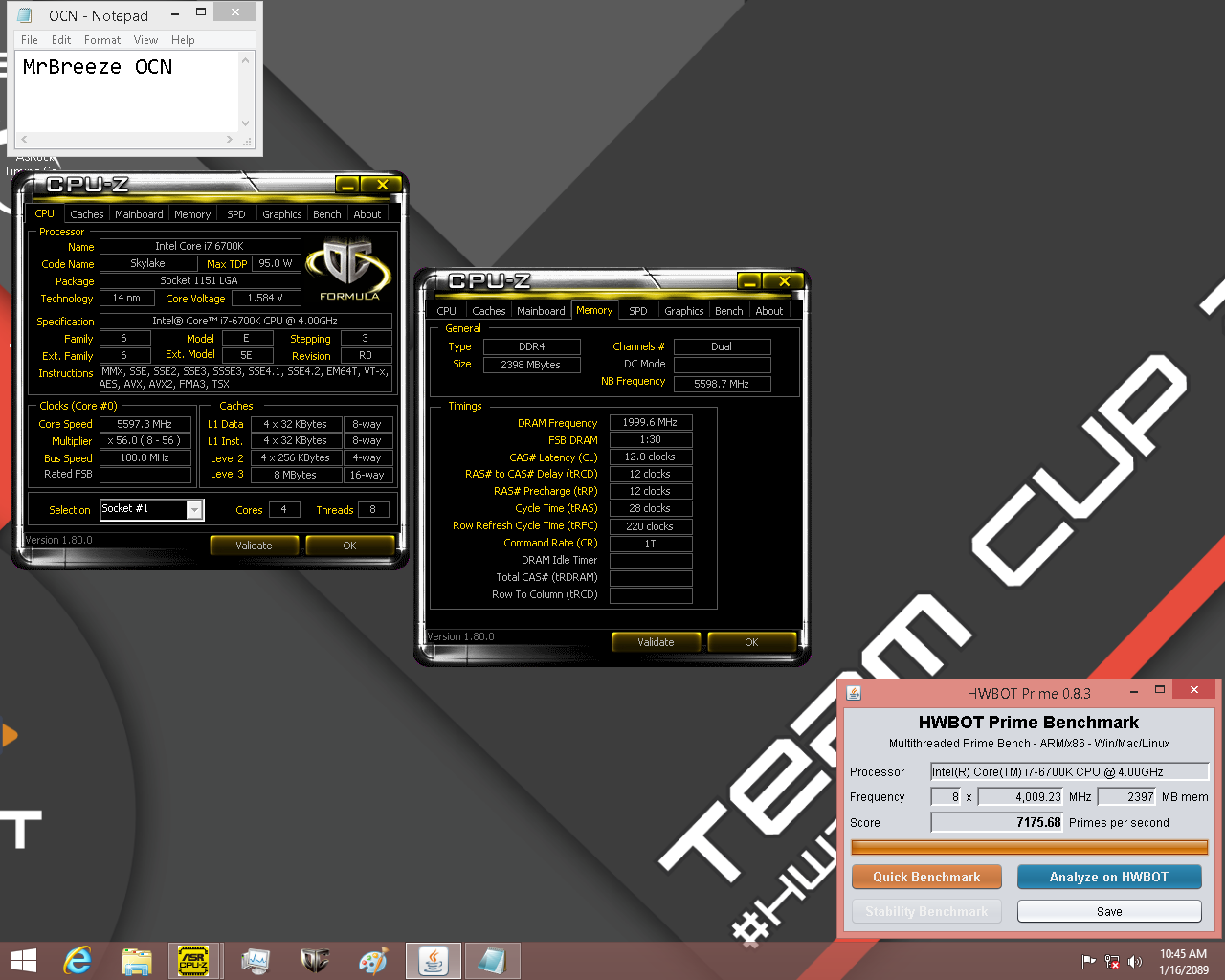The image size is (1225, 980).
Task: Open the Action Center flag tray icon
Action: (1088, 962)
